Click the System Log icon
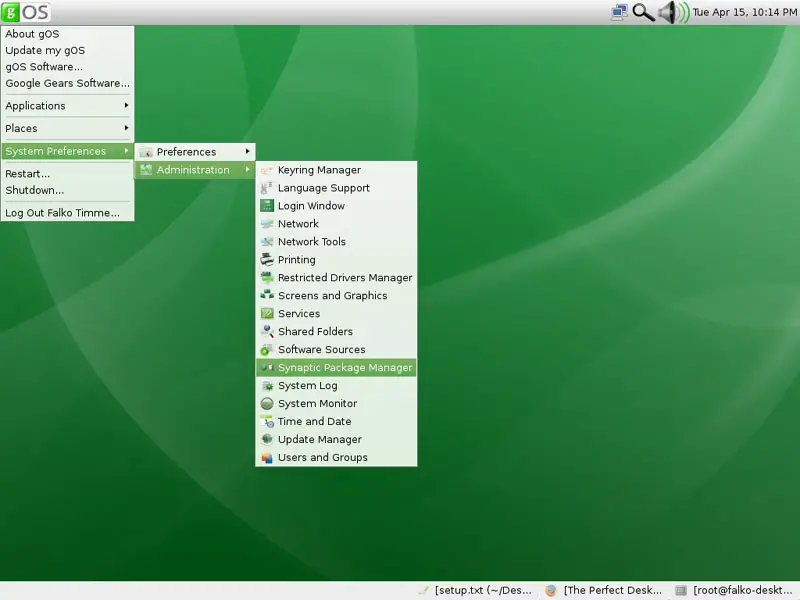This screenshot has width=800, height=600. (x=267, y=385)
